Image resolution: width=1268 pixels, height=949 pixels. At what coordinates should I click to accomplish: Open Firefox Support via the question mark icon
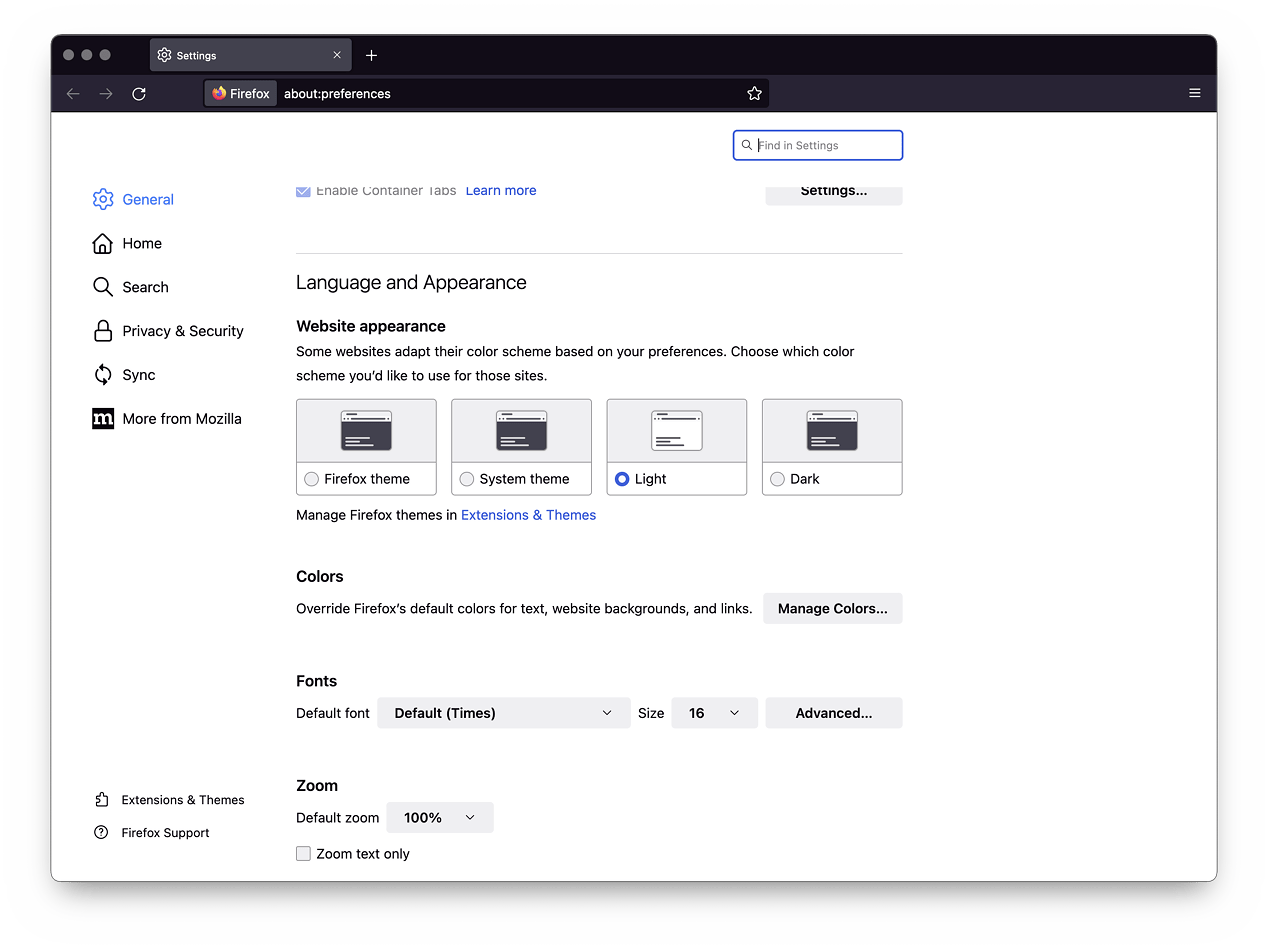(x=101, y=832)
